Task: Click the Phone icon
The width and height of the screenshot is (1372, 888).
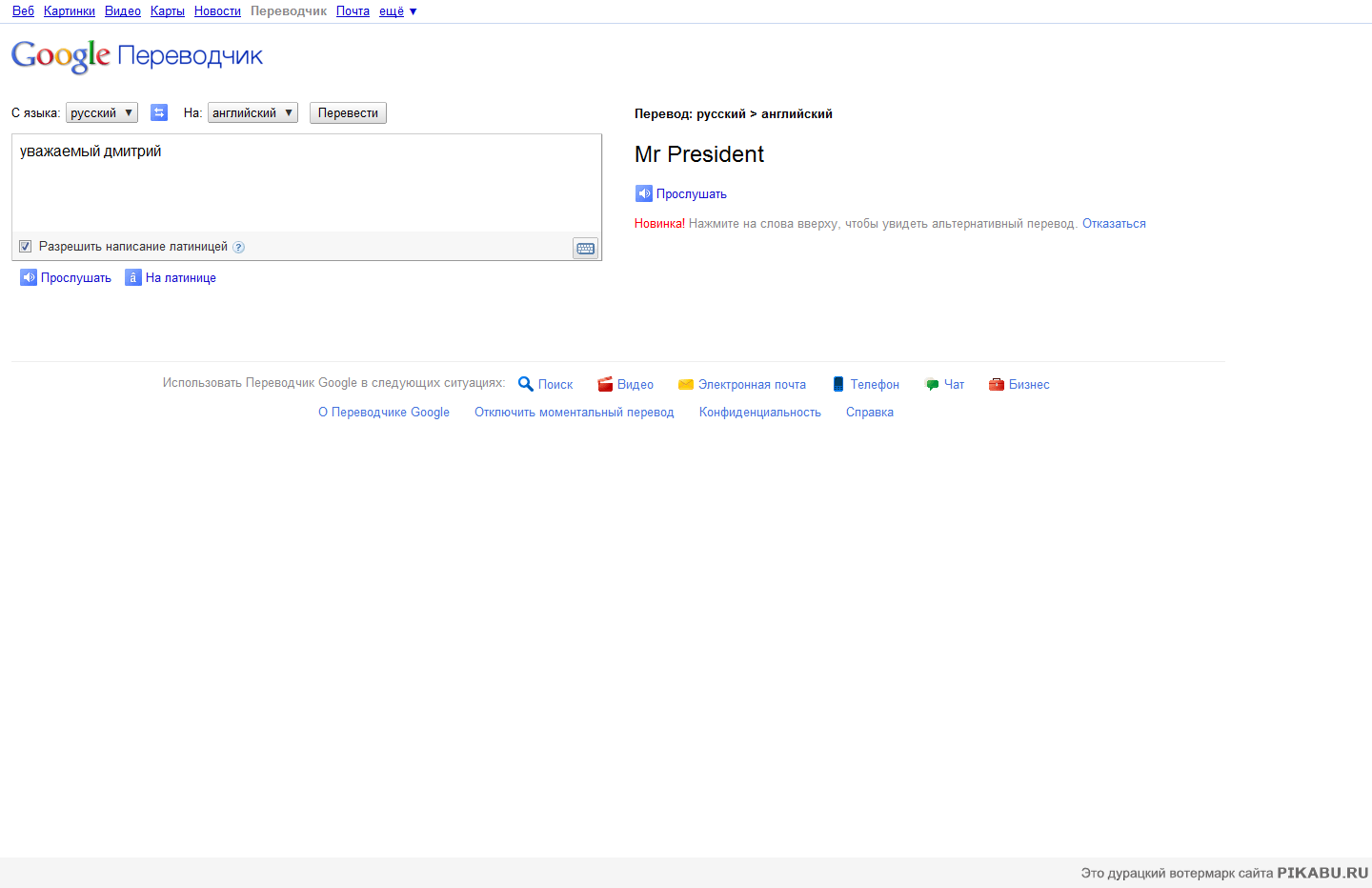Action: (x=838, y=384)
